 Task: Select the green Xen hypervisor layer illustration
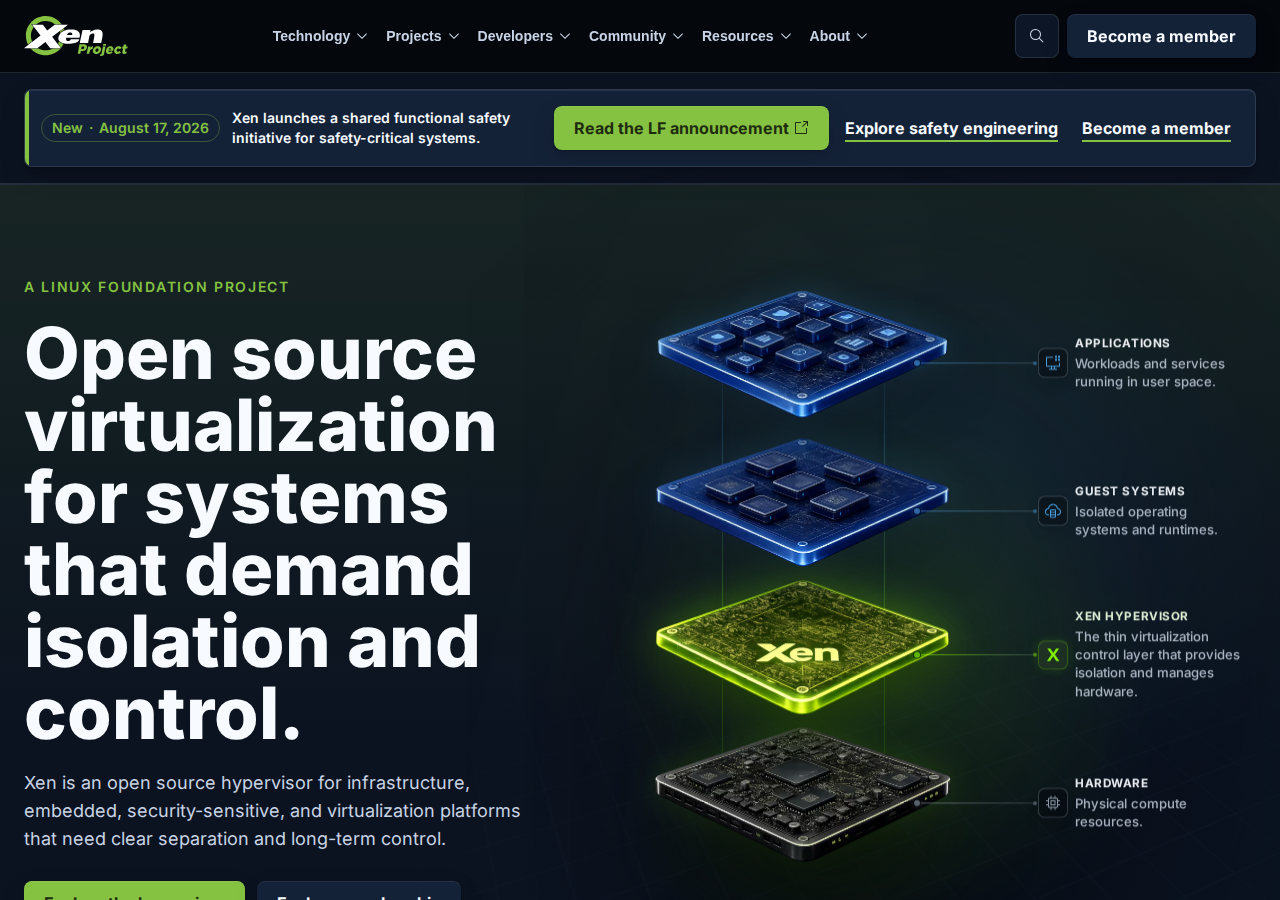[x=802, y=647]
